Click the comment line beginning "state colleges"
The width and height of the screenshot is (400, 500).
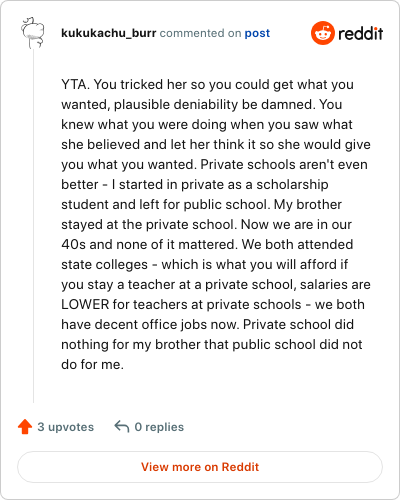click(205, 265)
